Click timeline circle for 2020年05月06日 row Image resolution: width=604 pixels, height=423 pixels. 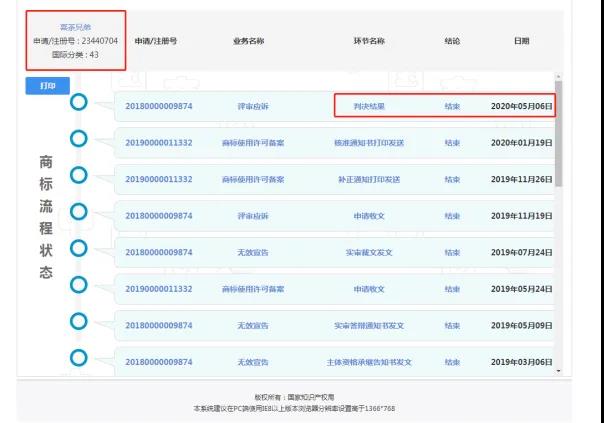[79, 102]
